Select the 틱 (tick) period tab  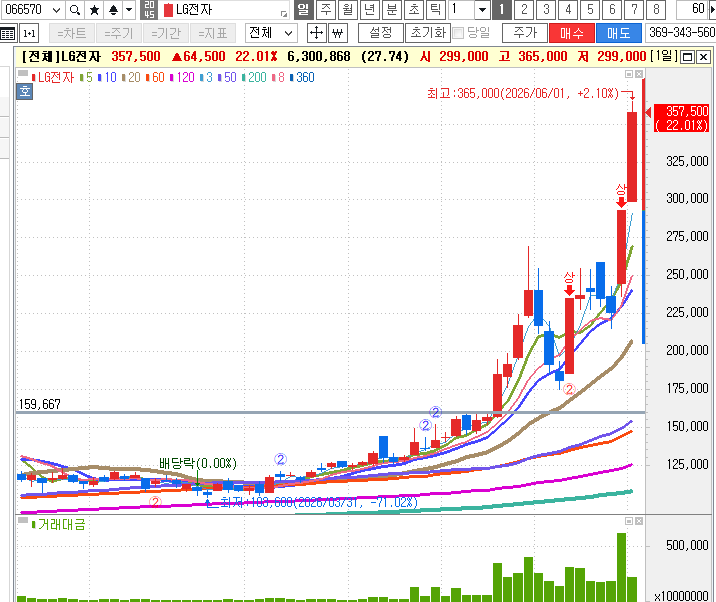click(436, 10)
